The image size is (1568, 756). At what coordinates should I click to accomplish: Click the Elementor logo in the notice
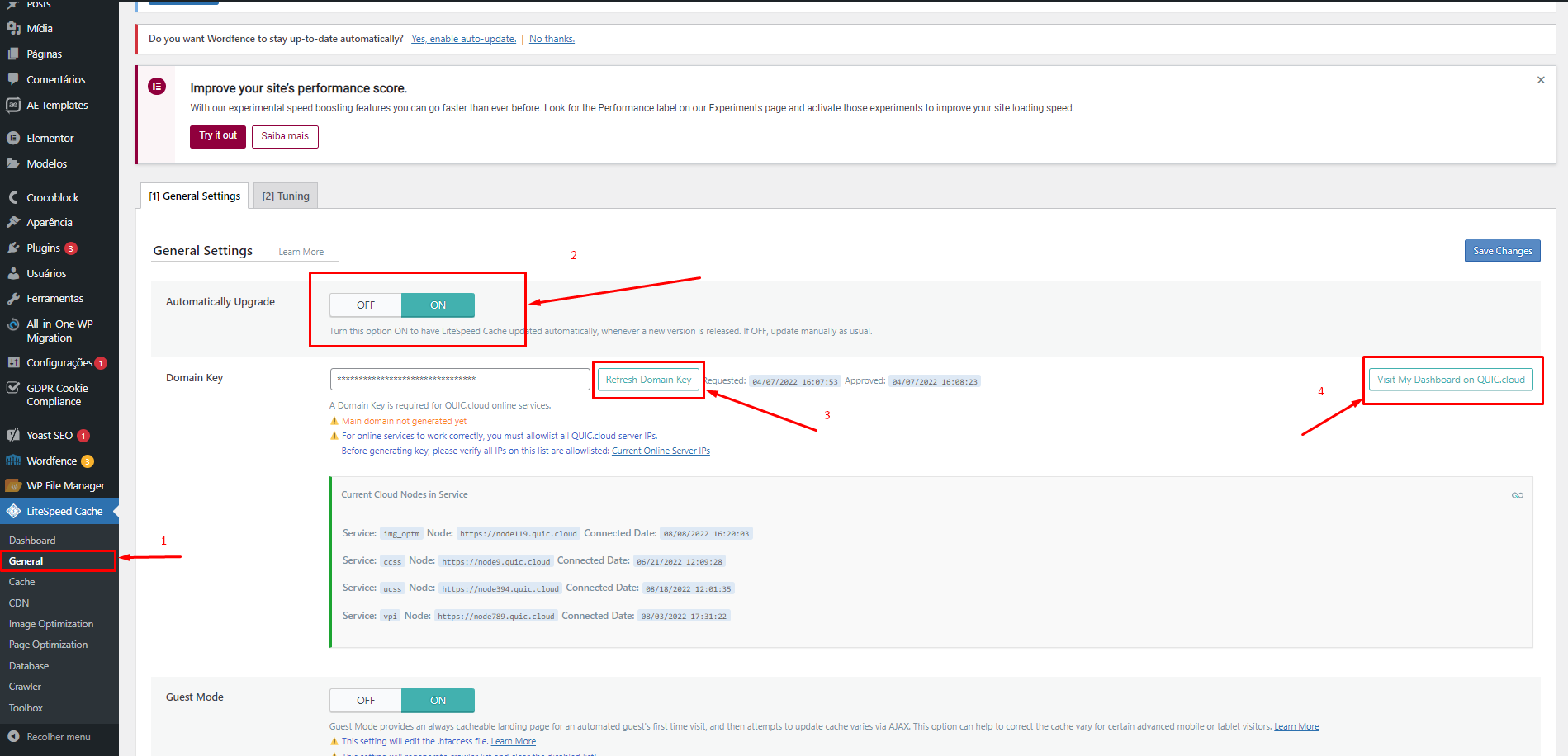[157, 86]
